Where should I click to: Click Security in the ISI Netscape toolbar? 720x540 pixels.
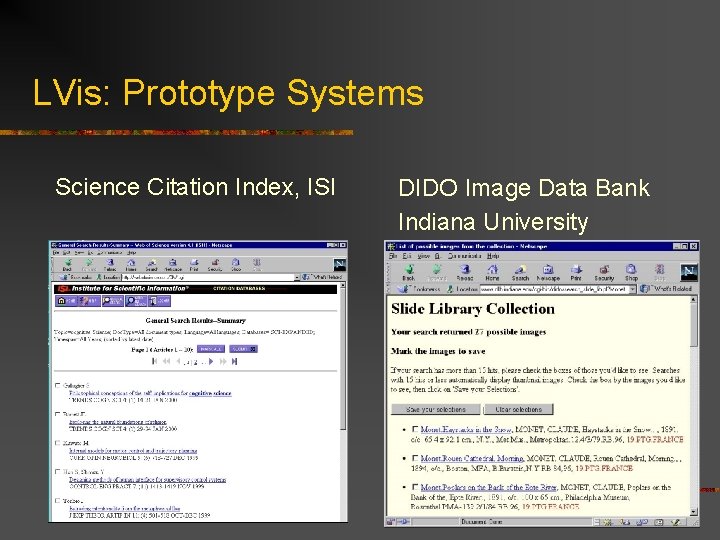(215, 264)
